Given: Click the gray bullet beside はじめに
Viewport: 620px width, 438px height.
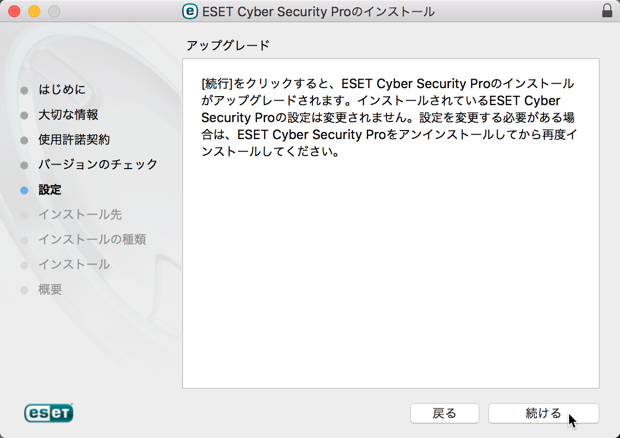Looking at the screenshot, I should (24, 91).
